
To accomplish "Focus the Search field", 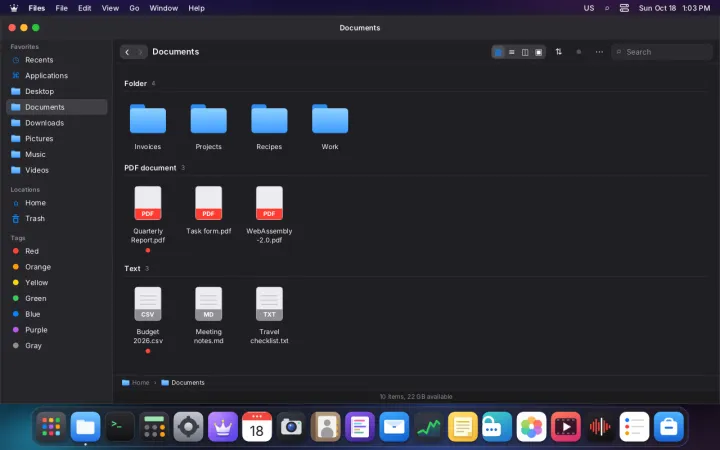I will point(662,52).
